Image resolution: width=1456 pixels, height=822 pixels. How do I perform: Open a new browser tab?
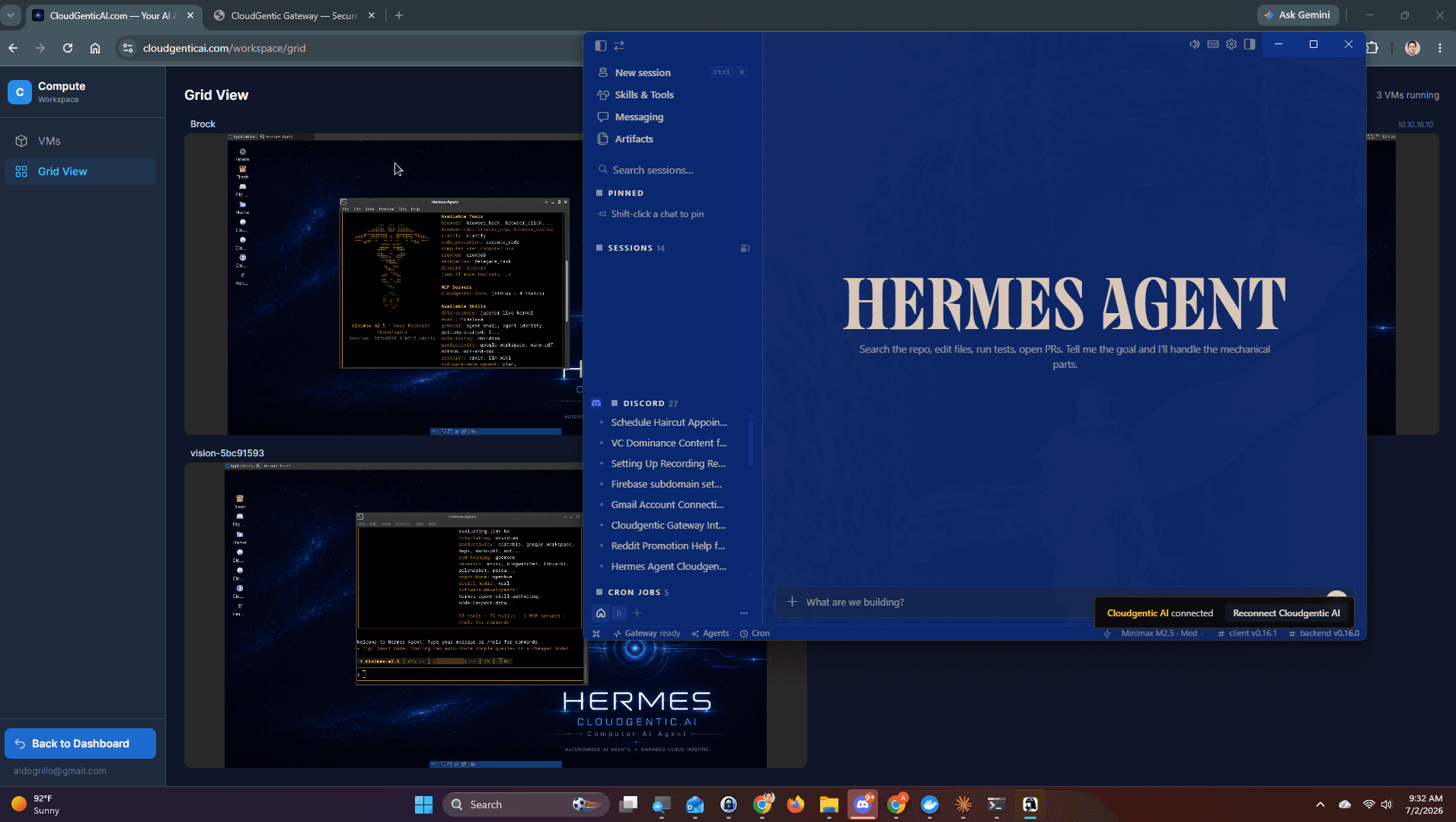399,15
